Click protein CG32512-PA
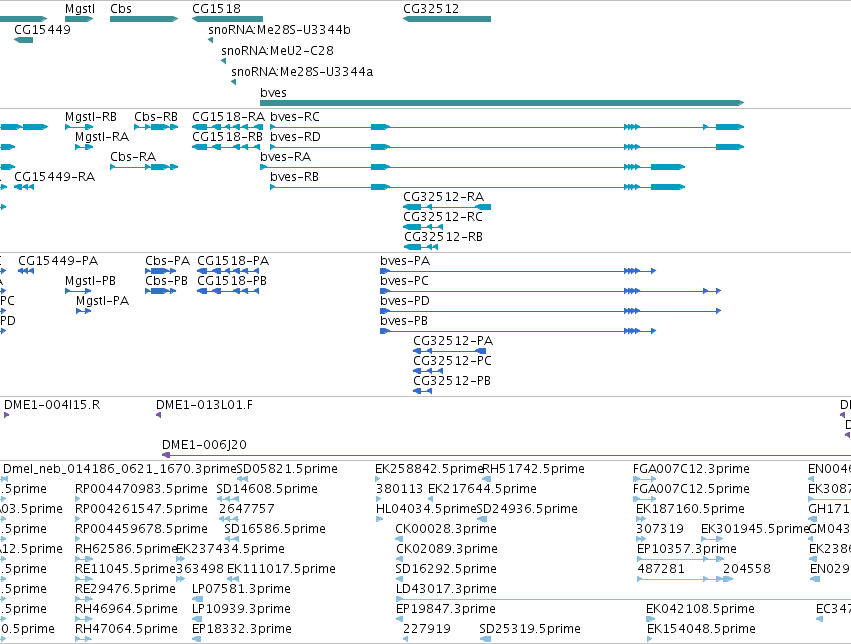This screenshot has width=851, height=644. click(449, 351)
